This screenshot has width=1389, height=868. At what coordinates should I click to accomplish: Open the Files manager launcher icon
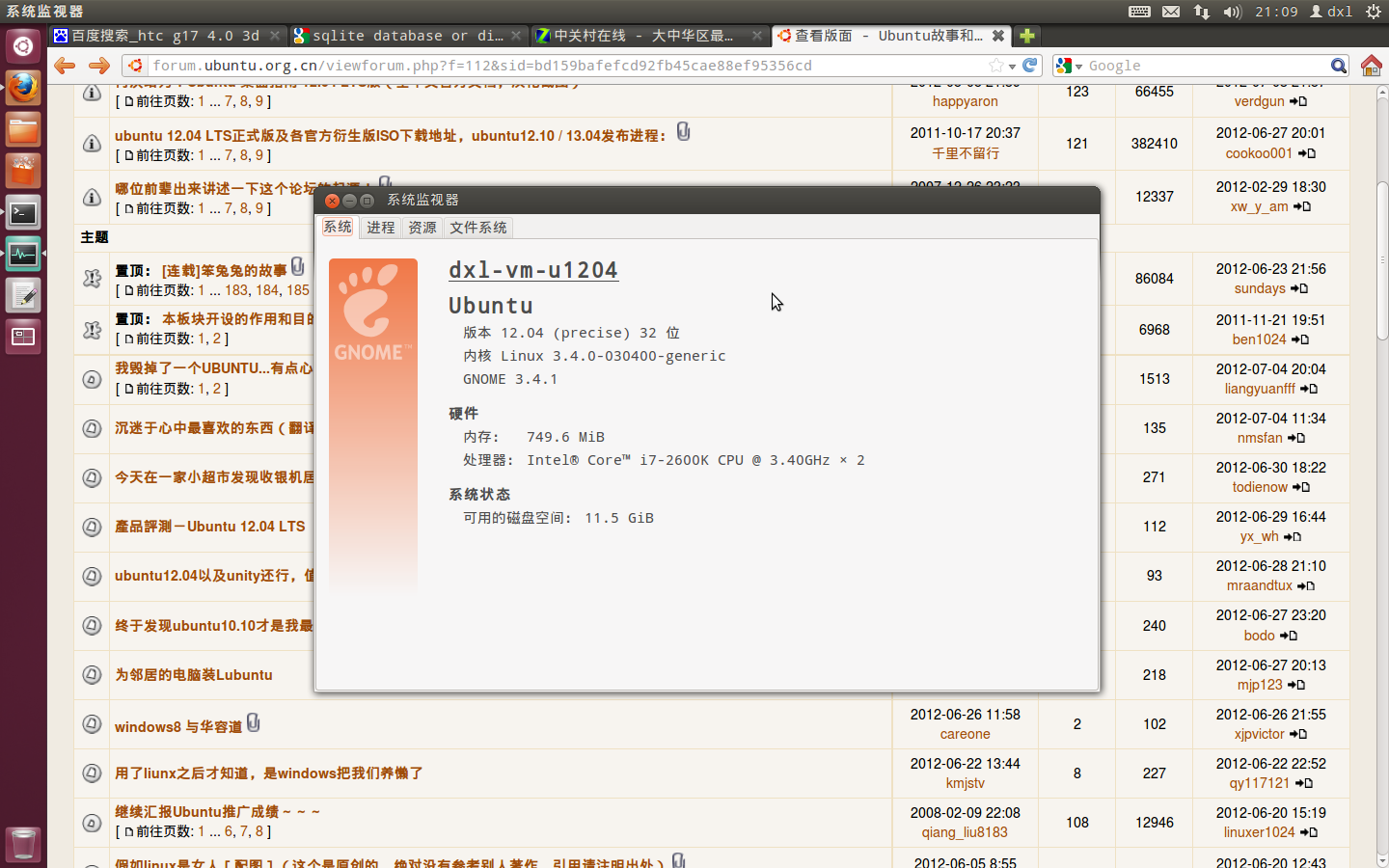click(23, 129)
